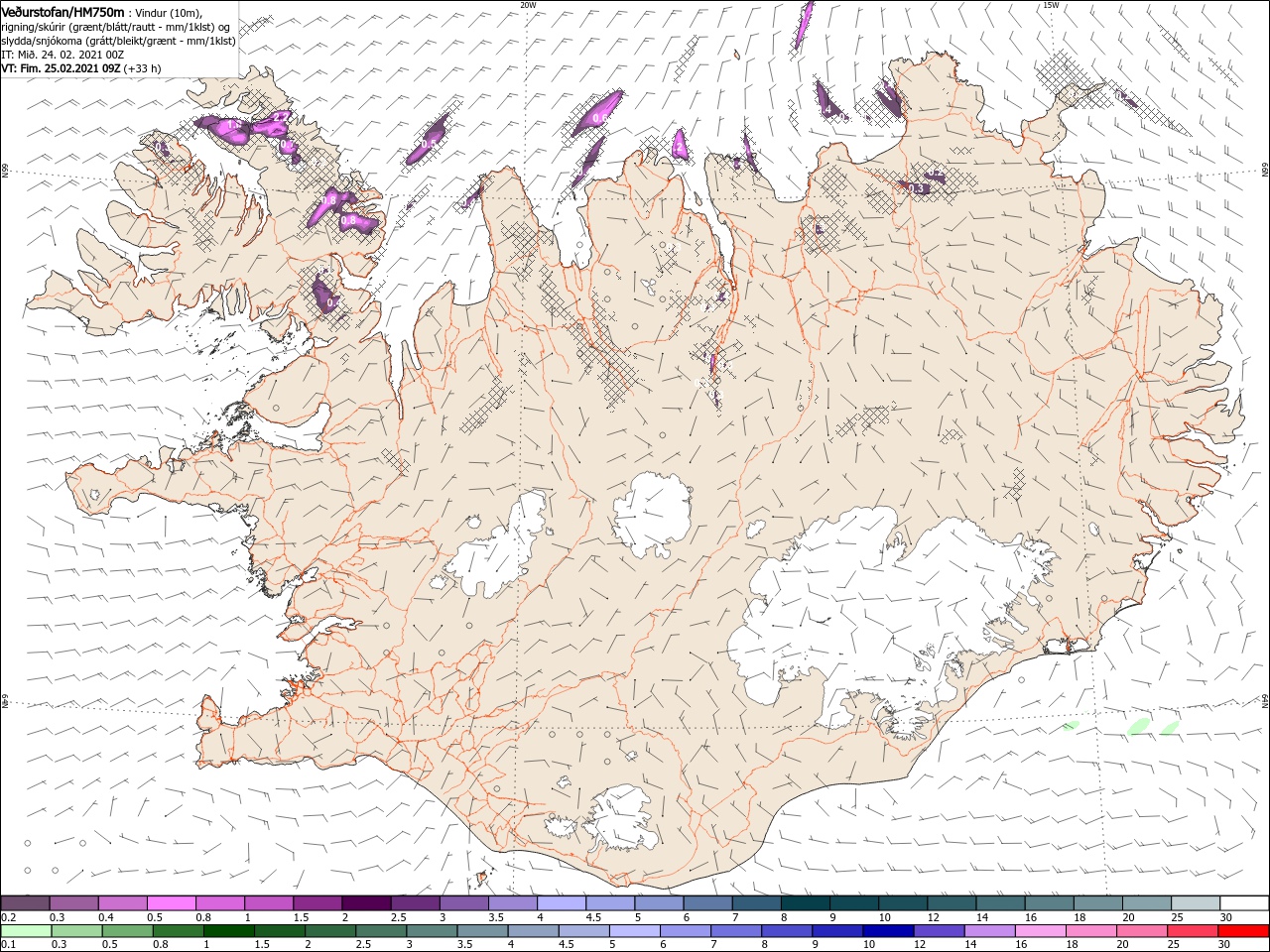Click the medium green 0.5 swatch in bottom legend row

128,931
